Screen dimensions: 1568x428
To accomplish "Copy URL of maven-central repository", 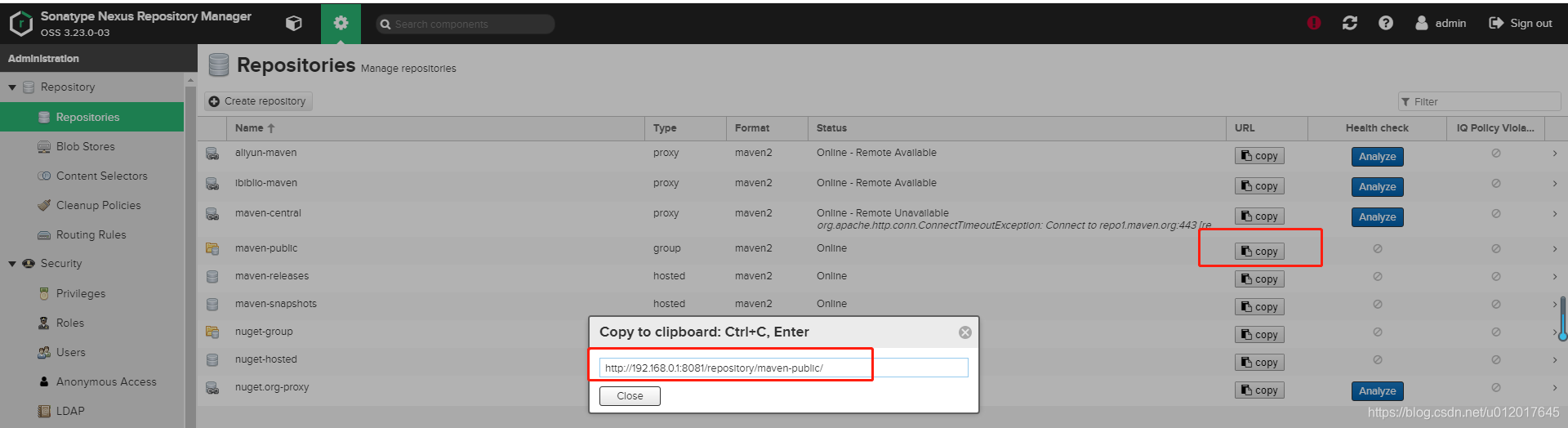I will [1259, 216].
